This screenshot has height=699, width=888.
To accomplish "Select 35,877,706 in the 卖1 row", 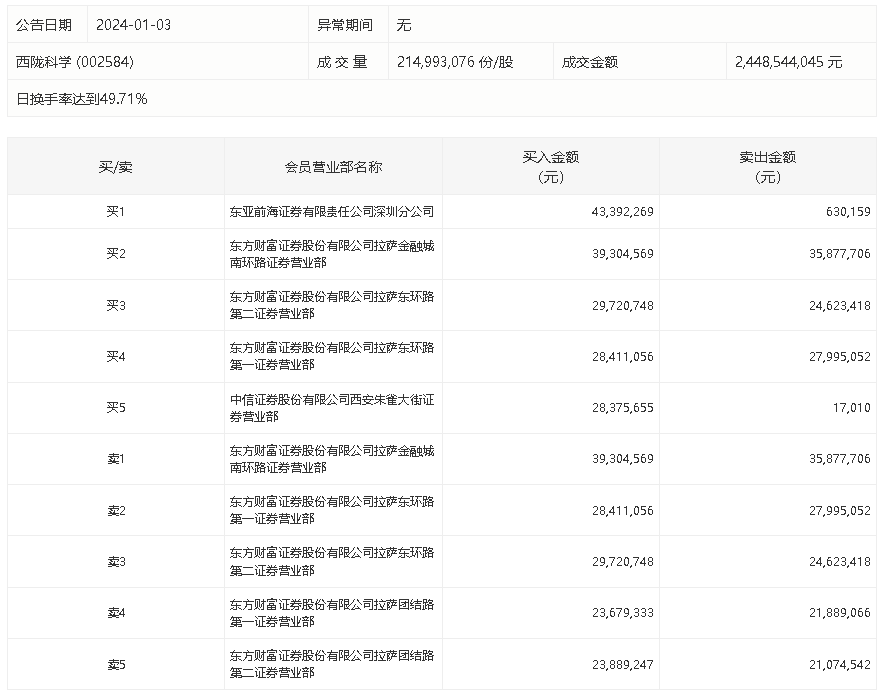I will point(840,459).
